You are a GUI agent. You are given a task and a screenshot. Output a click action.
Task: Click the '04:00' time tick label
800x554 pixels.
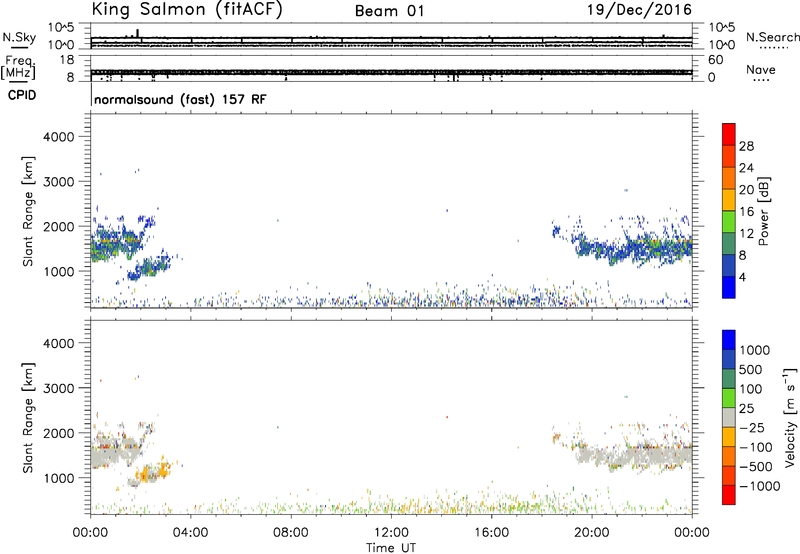click(190, 533)
